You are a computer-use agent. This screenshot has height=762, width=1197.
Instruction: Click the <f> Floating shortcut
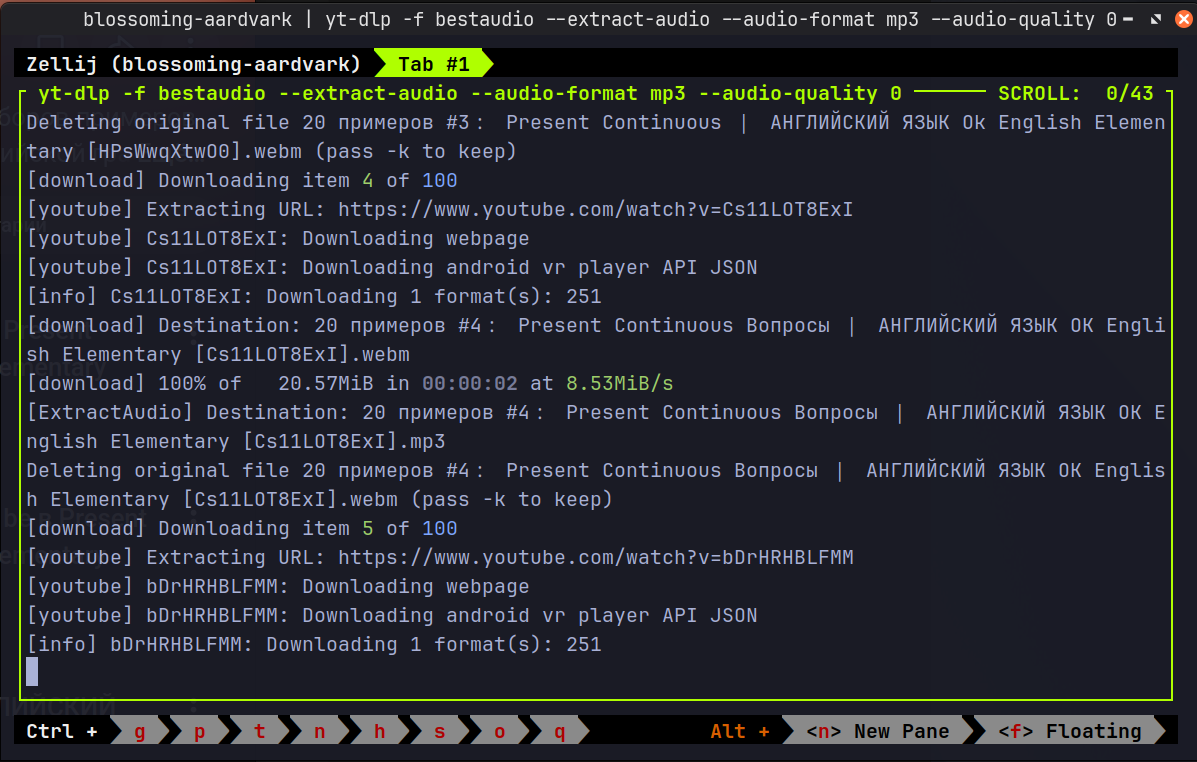1070,731
